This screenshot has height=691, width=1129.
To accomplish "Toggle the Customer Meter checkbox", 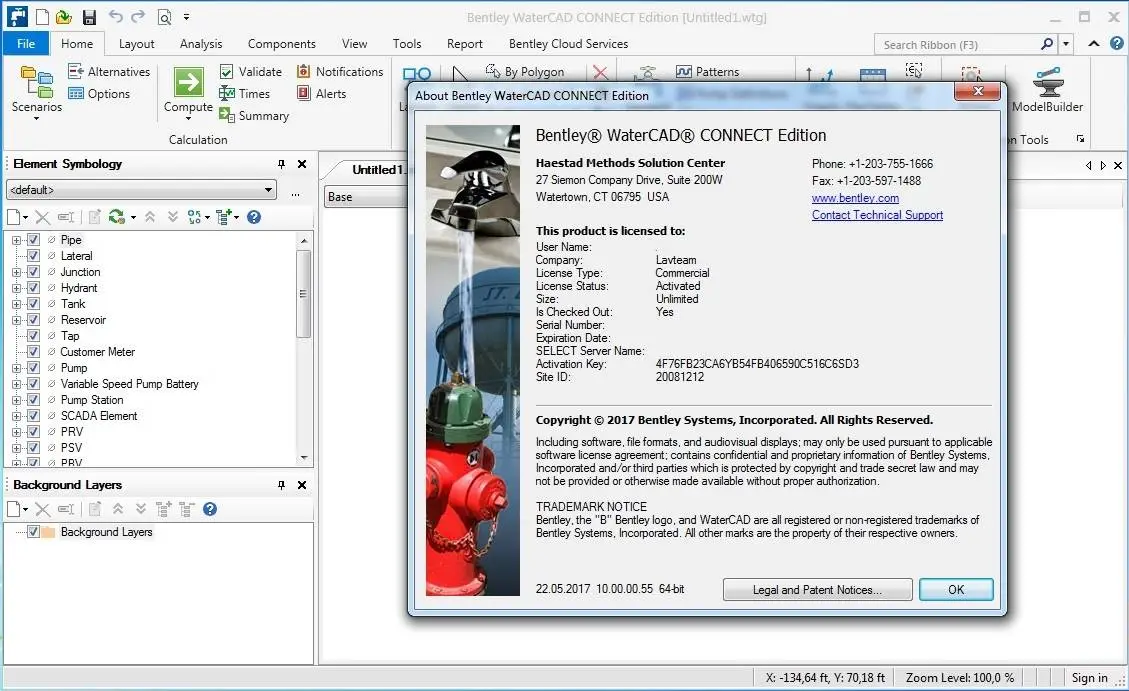I will point(33,352).
